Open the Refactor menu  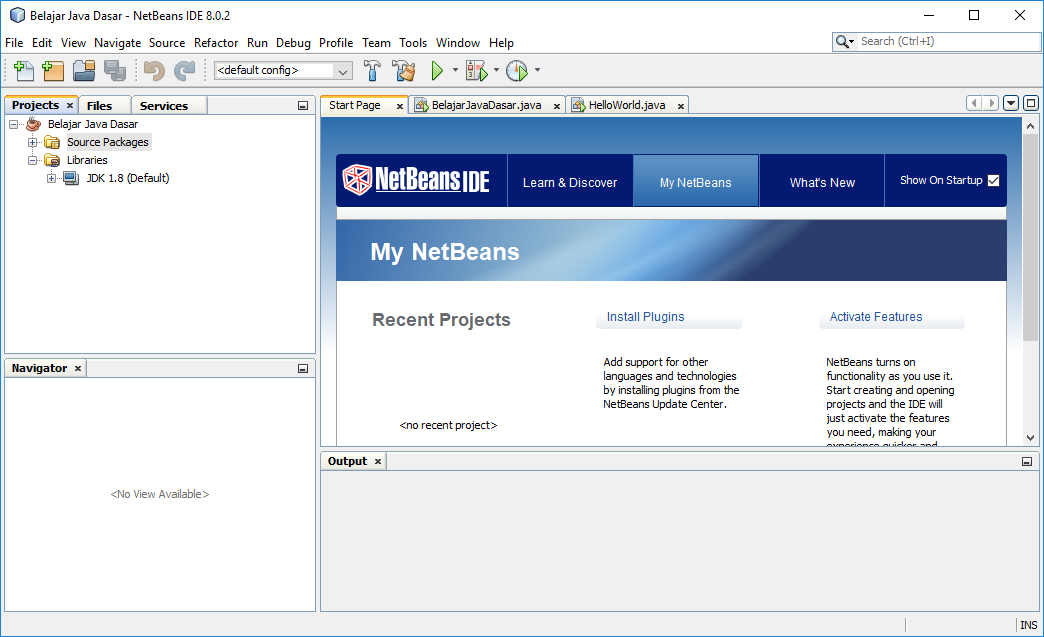pyautogui.click(x=216, y=43)
